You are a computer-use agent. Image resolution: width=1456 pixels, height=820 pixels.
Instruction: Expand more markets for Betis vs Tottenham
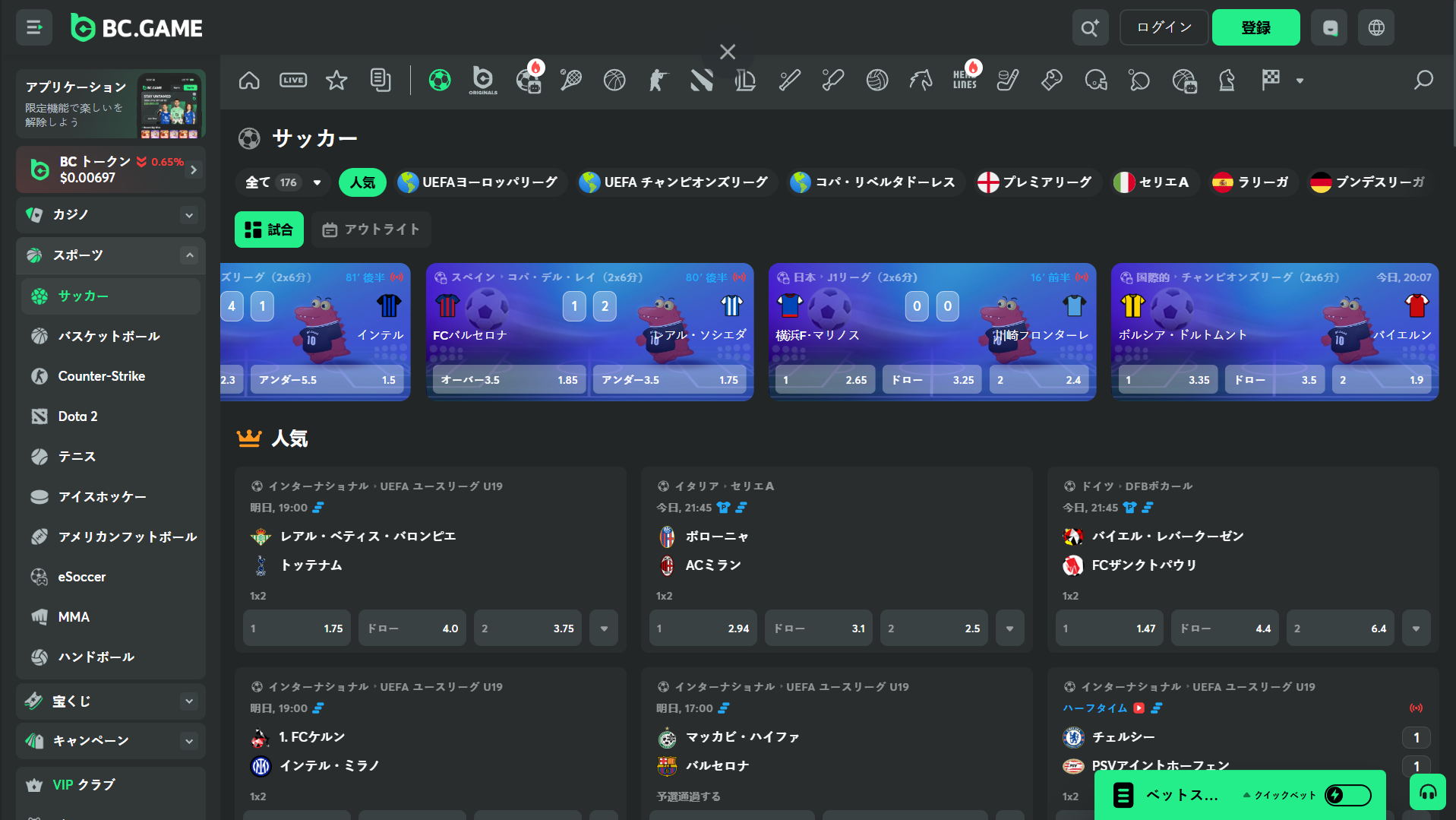click(604, 628)
